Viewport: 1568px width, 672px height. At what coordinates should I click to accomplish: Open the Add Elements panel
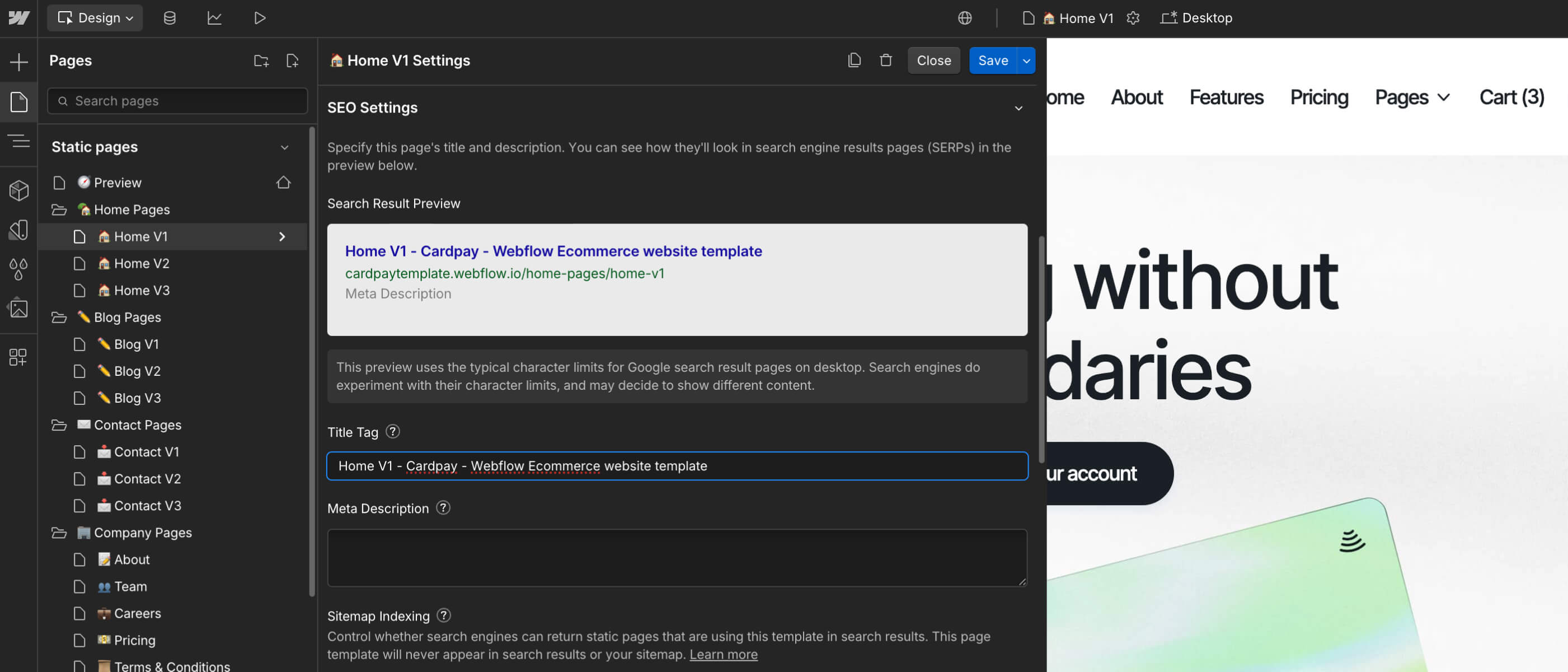[18, 62]
